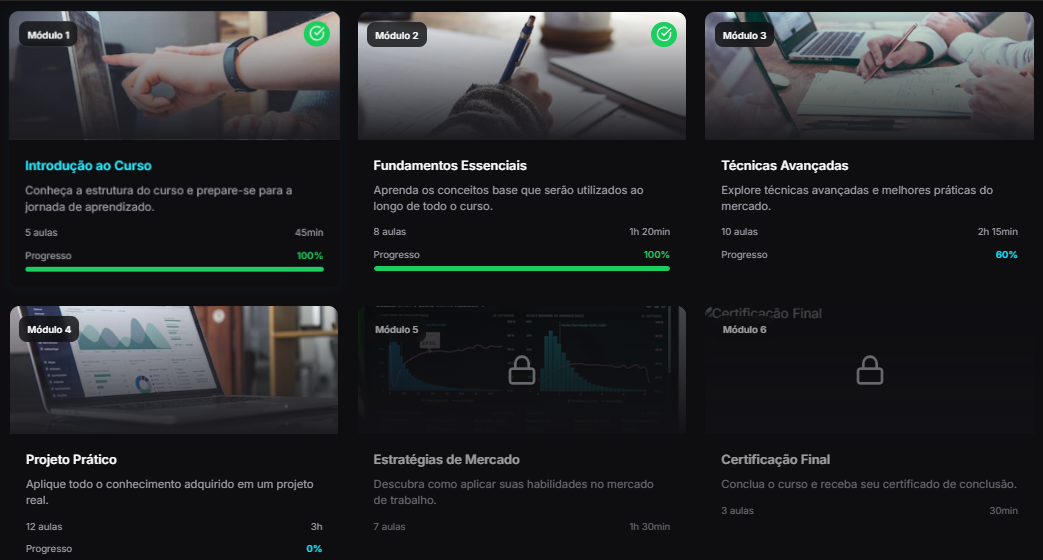Open the Técnicas Avançadas module
The height and width of the screenshot is (560, 1043).
pos(784,166)
